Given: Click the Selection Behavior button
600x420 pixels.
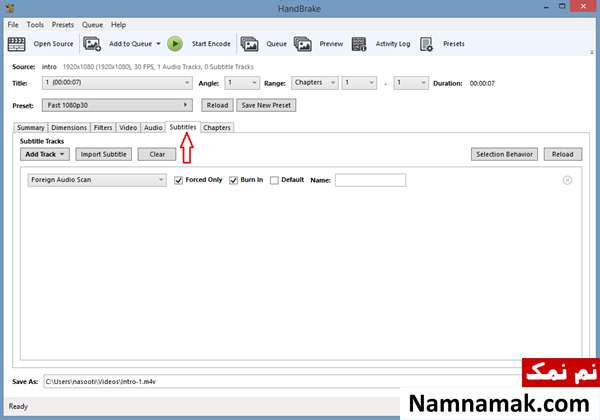Looking at the screenshot, I should coord(504,154).
